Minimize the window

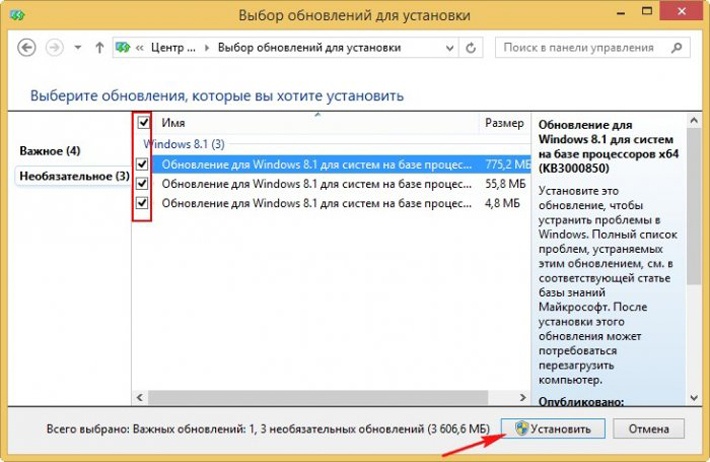click(621, 13)
